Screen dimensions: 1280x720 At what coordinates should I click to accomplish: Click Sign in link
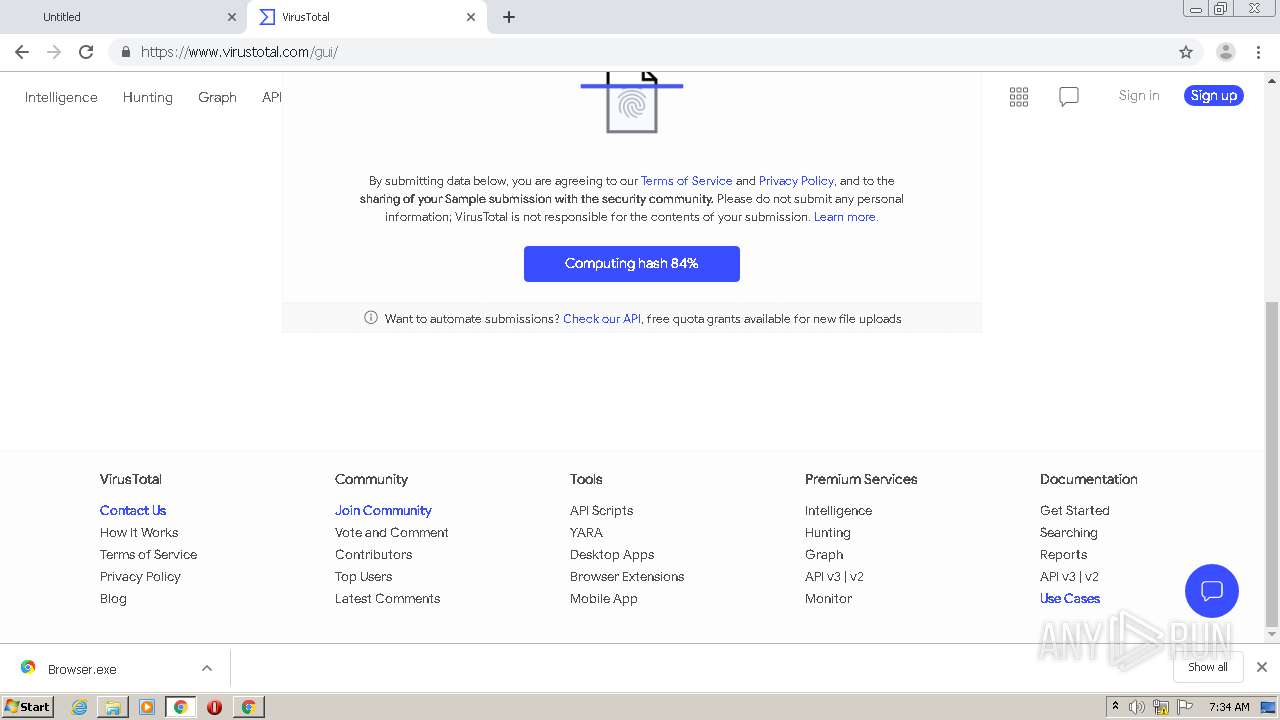[x=1139, y=95]
